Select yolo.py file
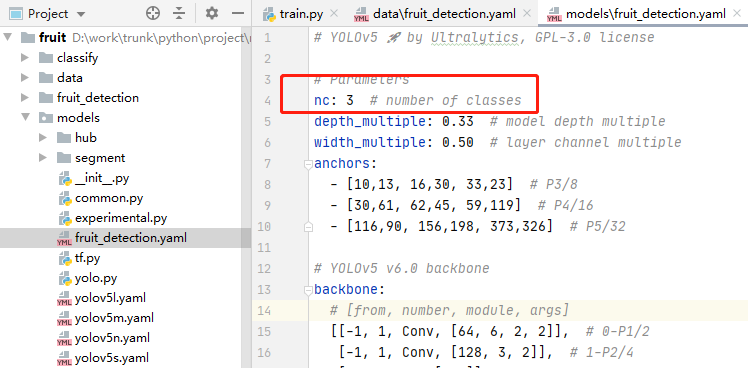 pyautogui.click(x=96, y=278)
